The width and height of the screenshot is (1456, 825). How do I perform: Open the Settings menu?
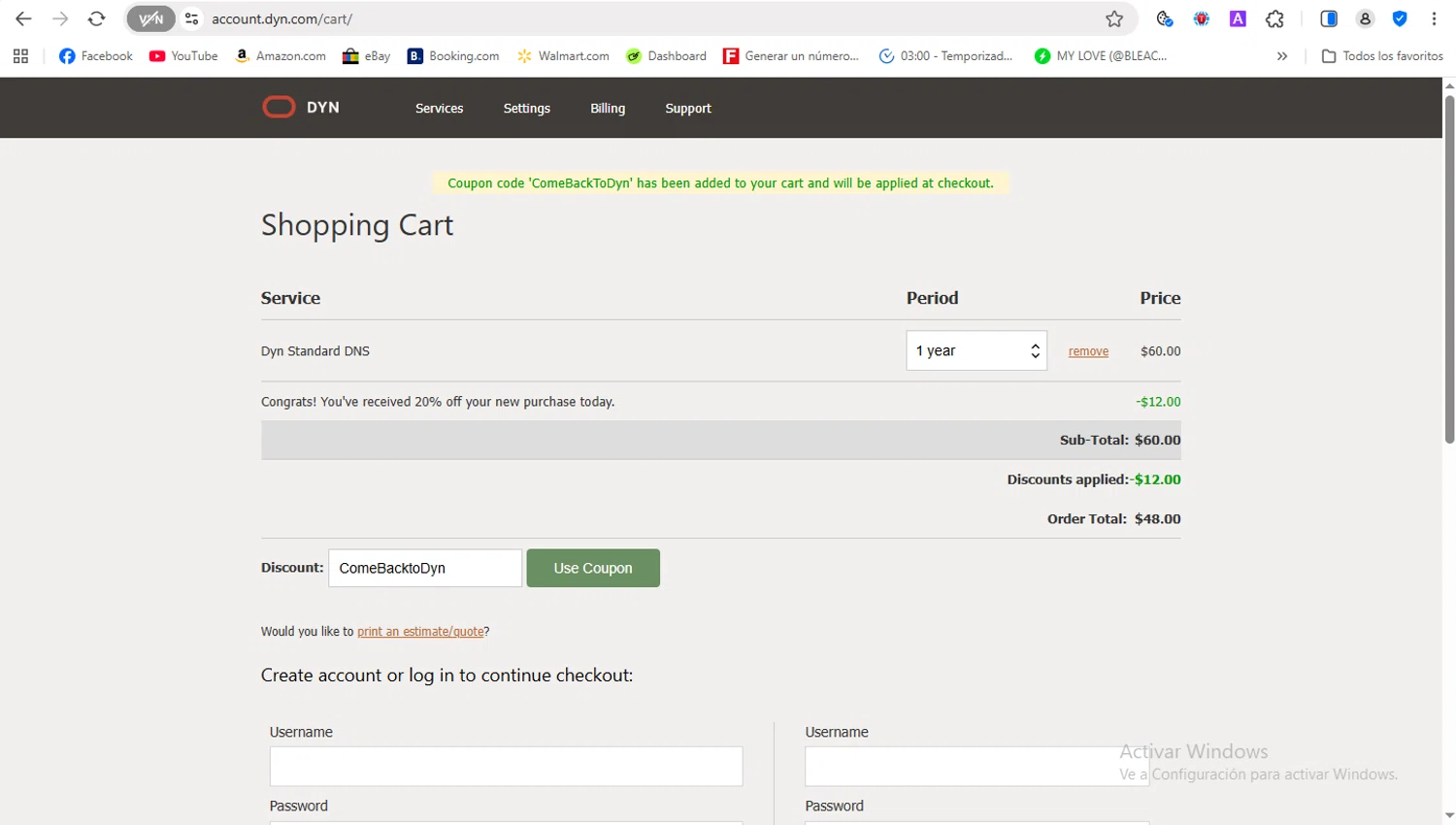(x=526, y=109)
